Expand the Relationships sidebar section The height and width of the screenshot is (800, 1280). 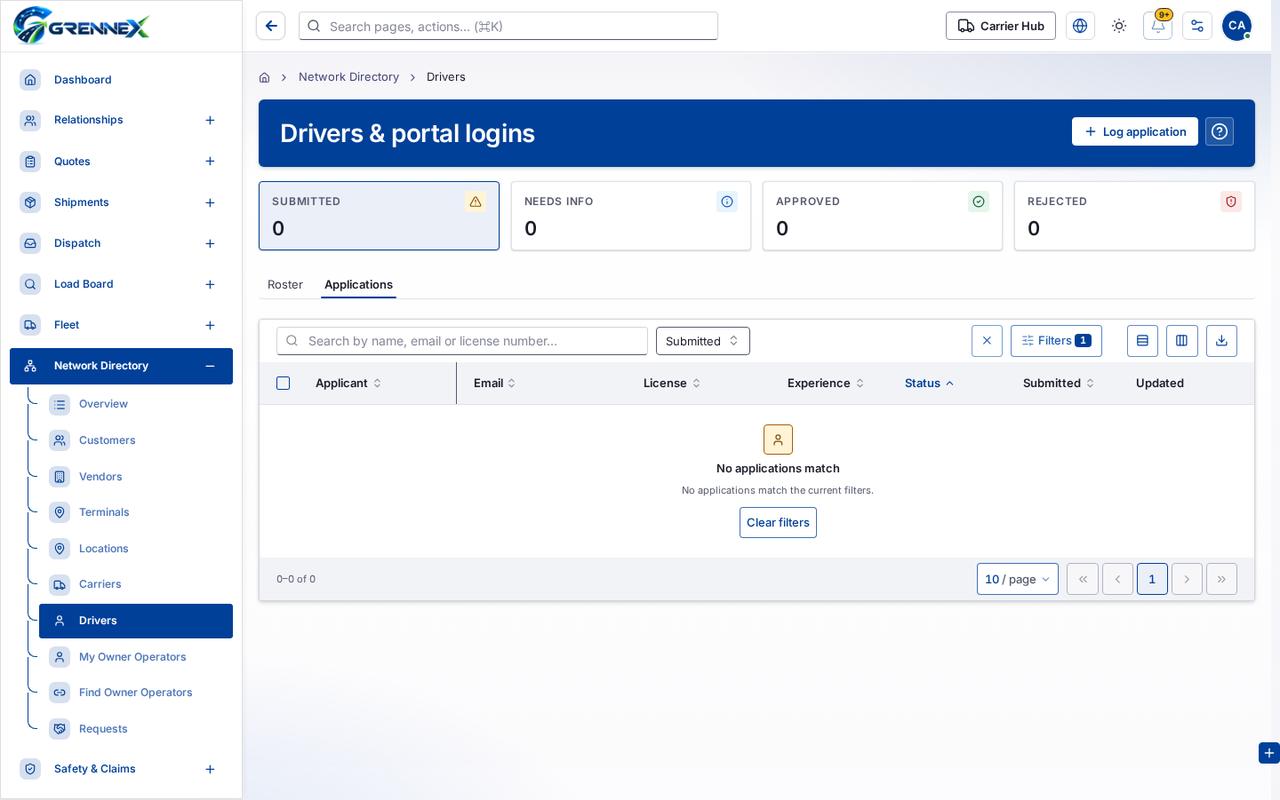click(x=210, y=120)
